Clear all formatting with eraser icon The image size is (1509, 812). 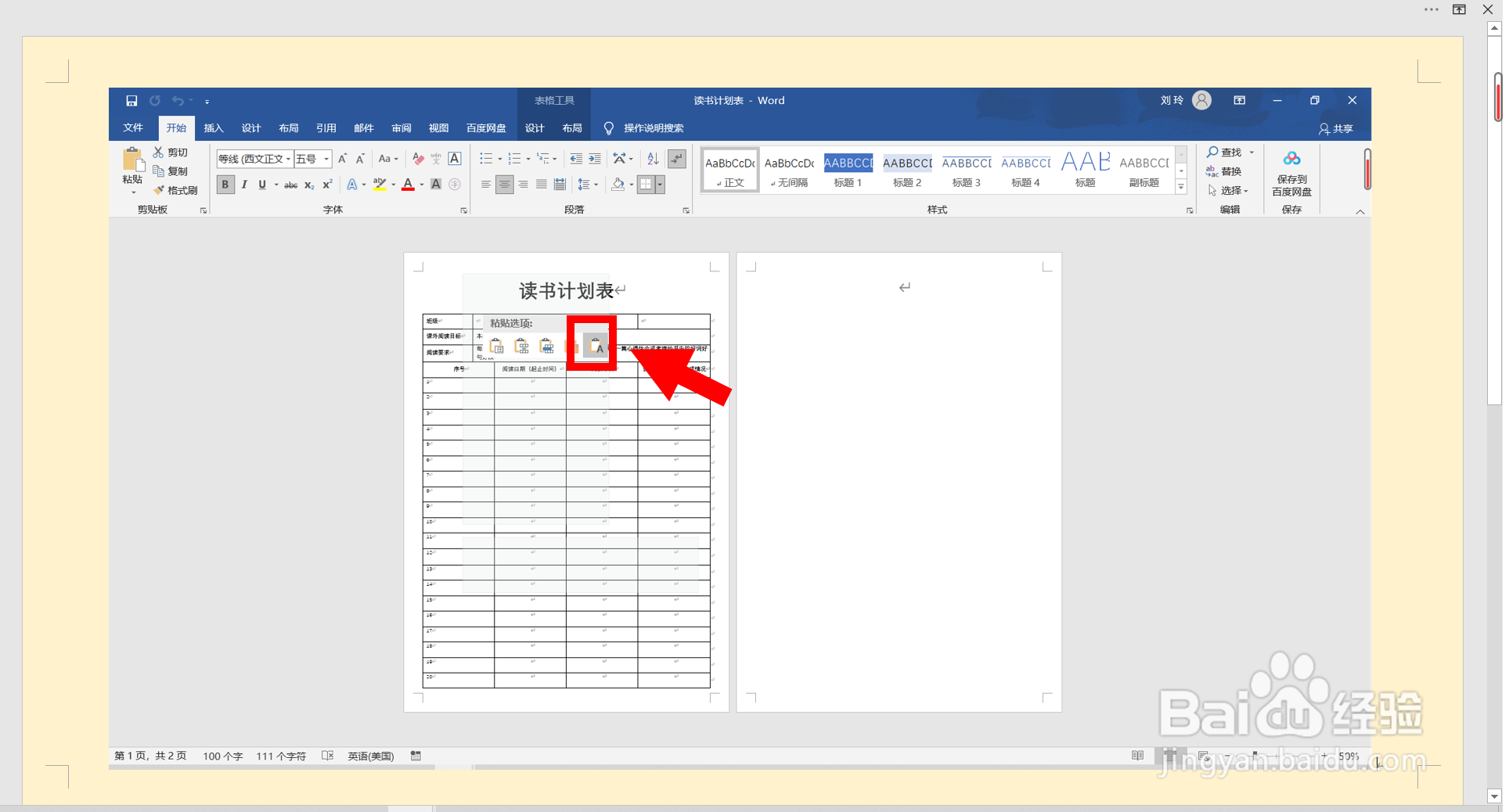[418, 159]
